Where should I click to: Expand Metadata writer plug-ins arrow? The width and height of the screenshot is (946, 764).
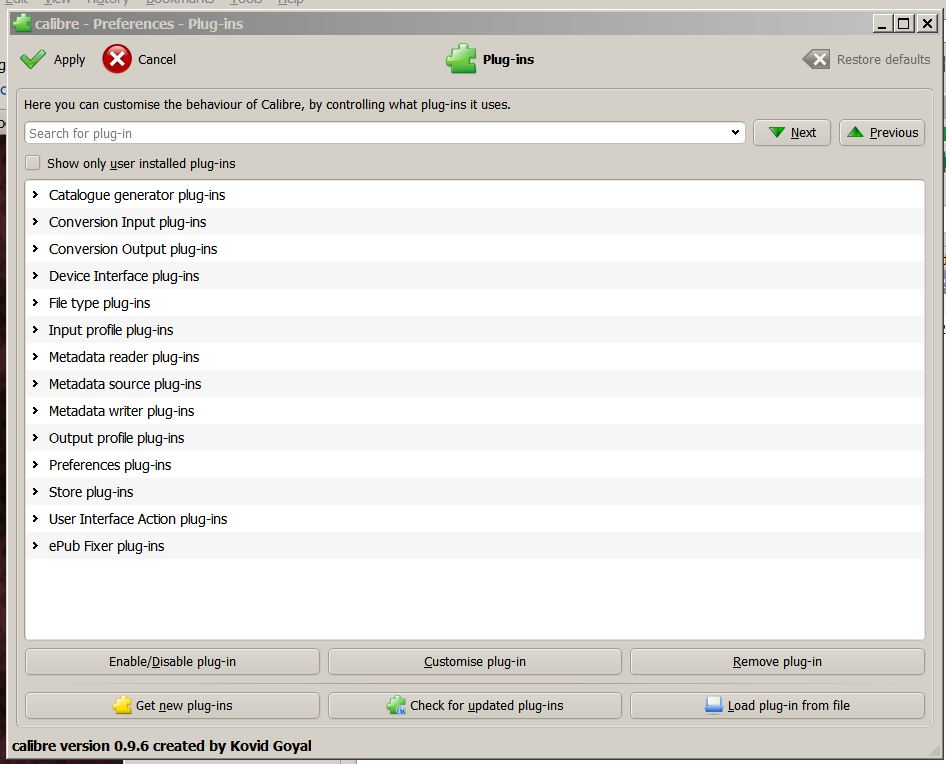pos(35,410)
